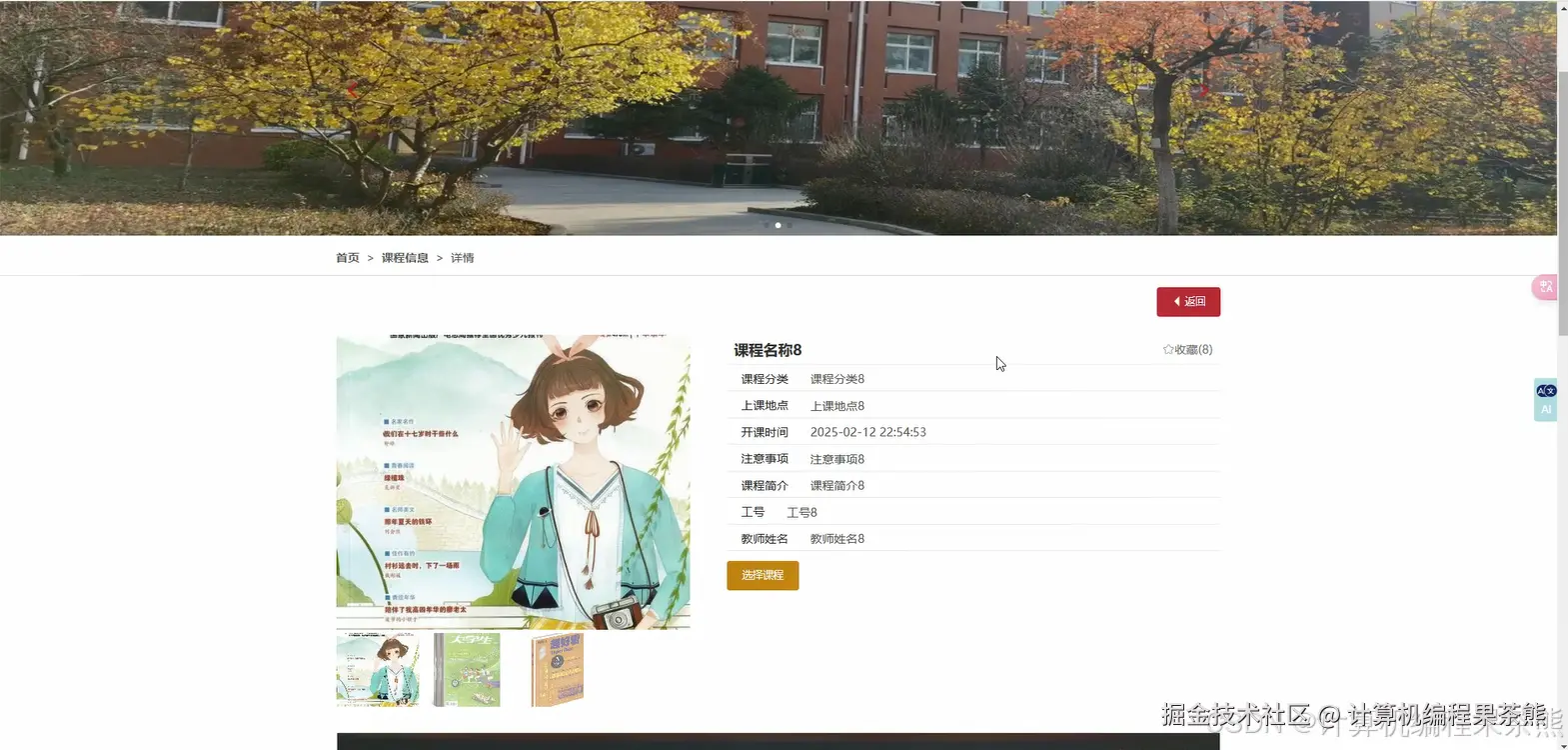Open 课程信息 breadcrumb link
Screen dimensions: 1568x750
coord(405,258)
